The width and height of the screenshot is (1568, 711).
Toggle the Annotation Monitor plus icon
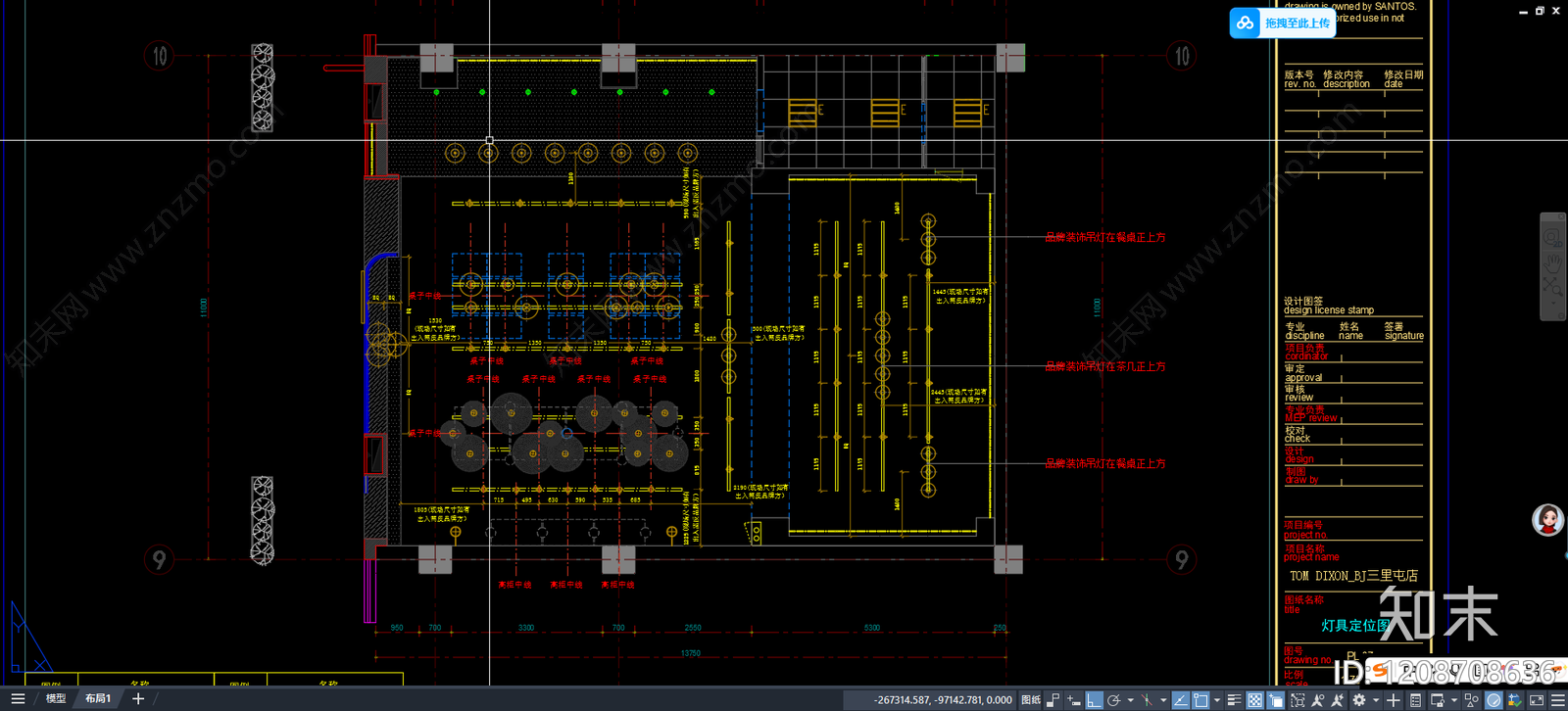(x=1393, y=700)
